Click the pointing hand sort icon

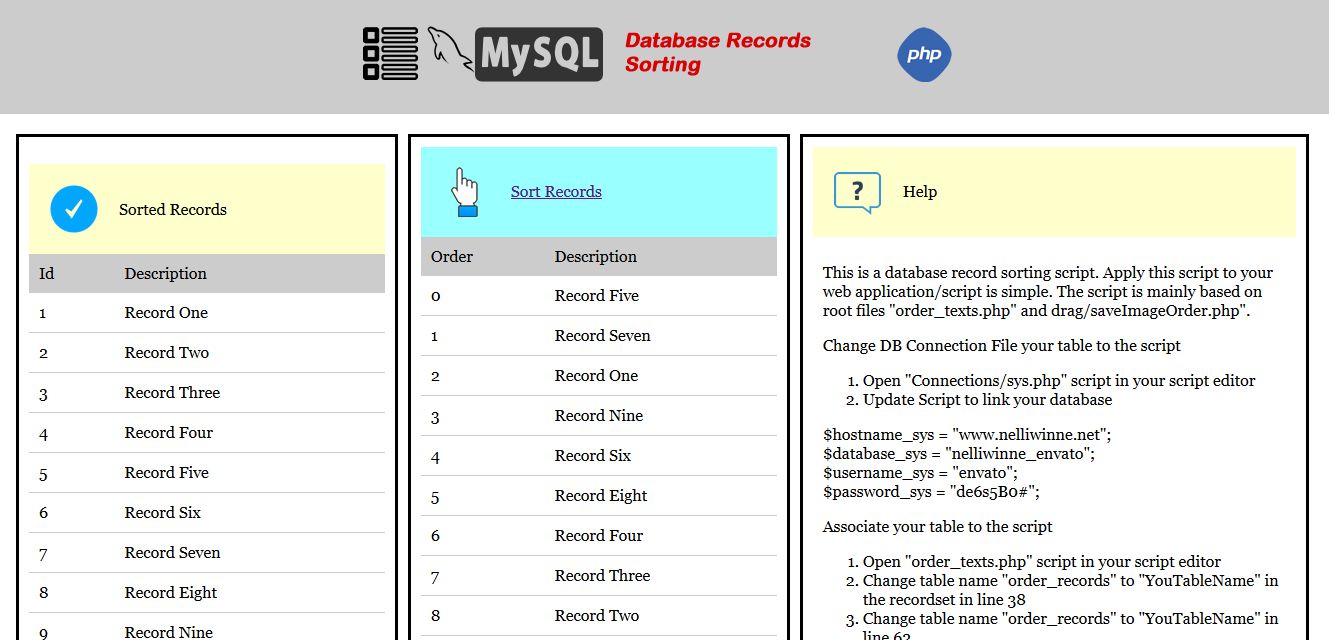[x=466, y=192]
